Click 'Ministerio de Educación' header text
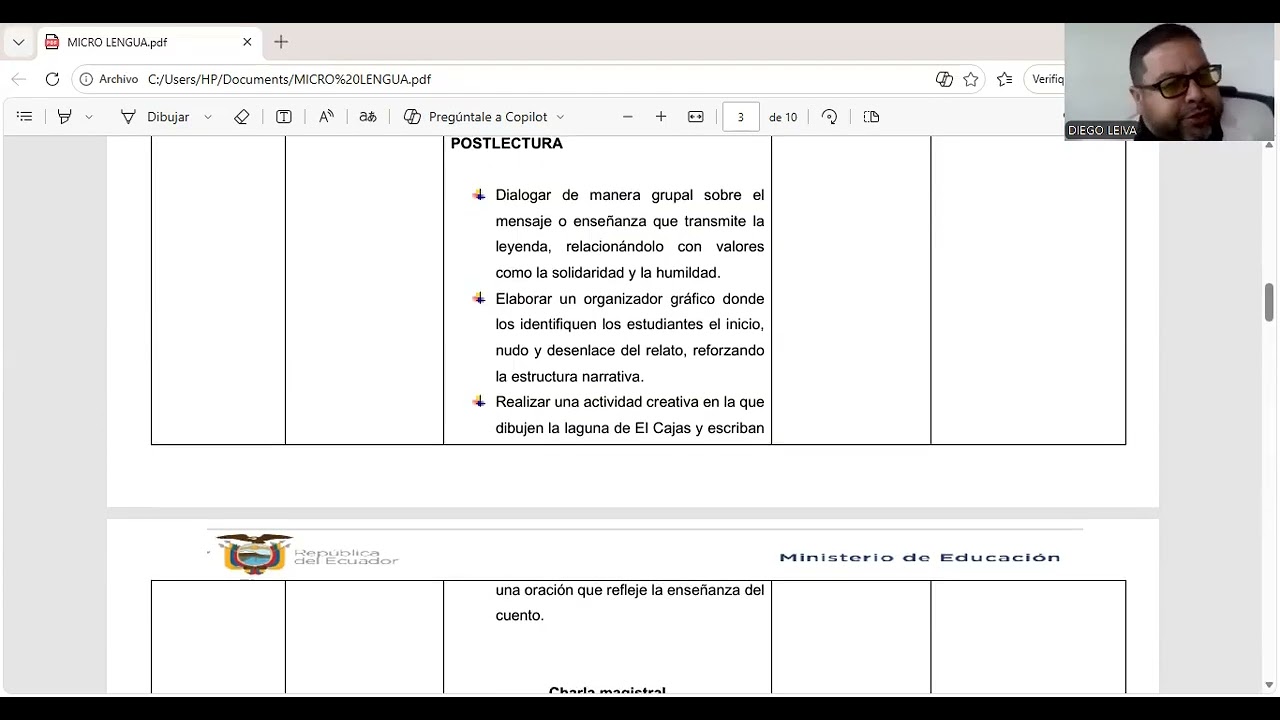 [920, 557]
